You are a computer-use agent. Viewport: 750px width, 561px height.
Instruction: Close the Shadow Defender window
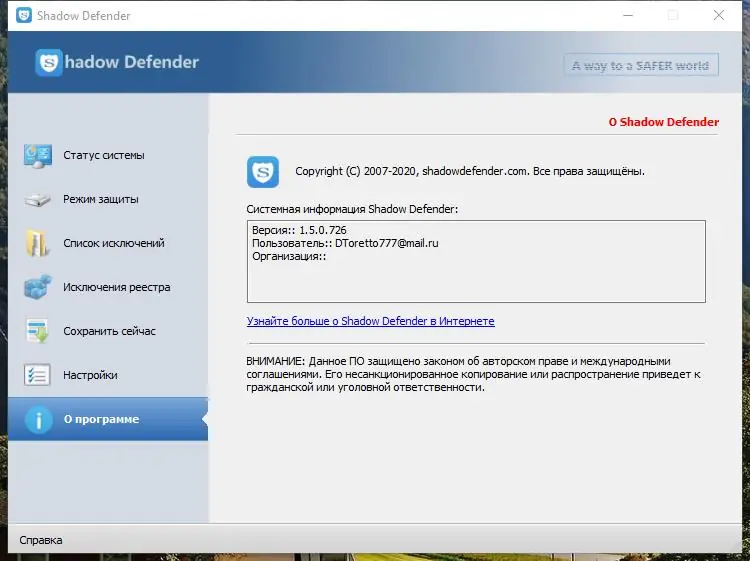[x=718, y=15]
